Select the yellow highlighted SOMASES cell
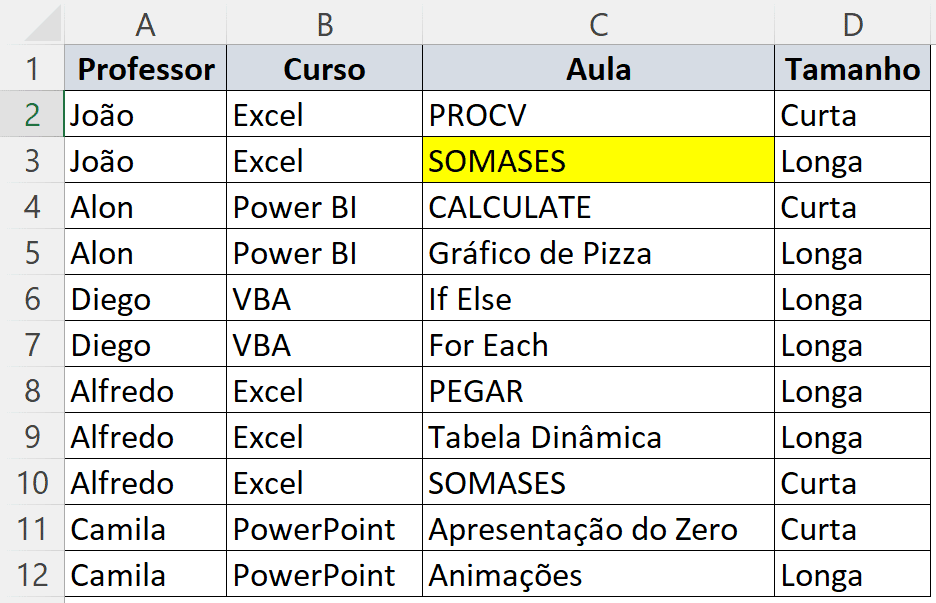 (x=598, y=161)
